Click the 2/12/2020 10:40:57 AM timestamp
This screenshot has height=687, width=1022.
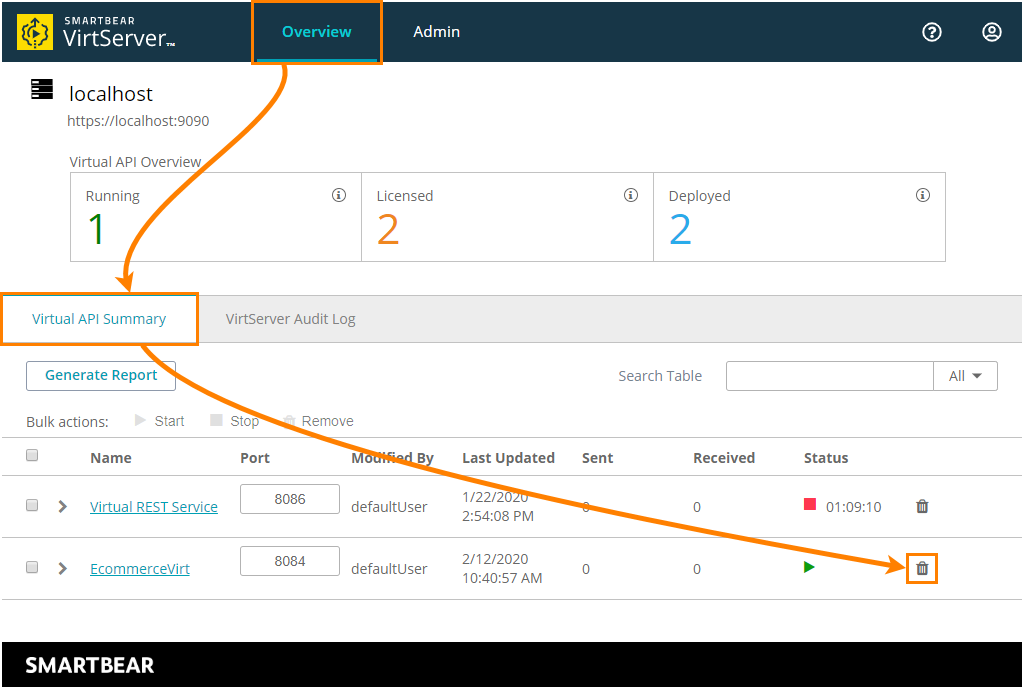tap(502, 568)
